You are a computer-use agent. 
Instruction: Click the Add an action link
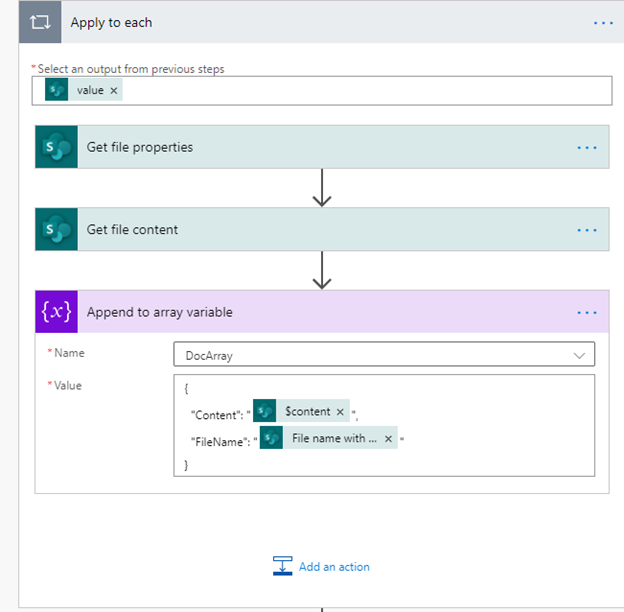coord(334,567)
